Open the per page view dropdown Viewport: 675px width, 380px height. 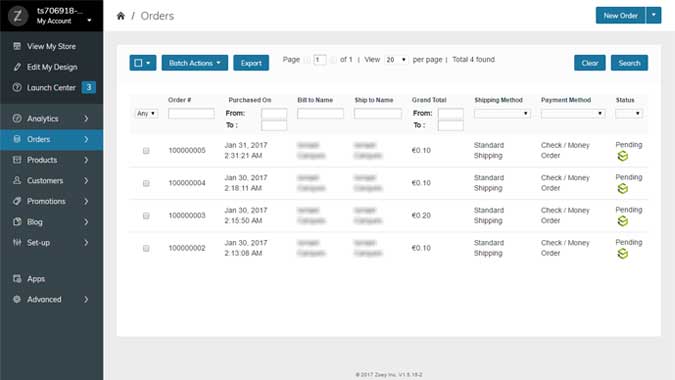point(396,59)
